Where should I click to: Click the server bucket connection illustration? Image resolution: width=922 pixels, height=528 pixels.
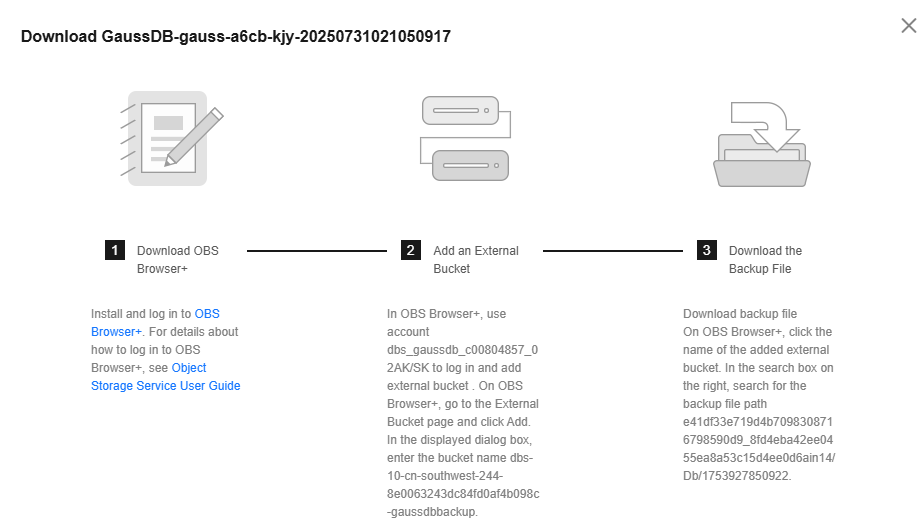point(466,139)
